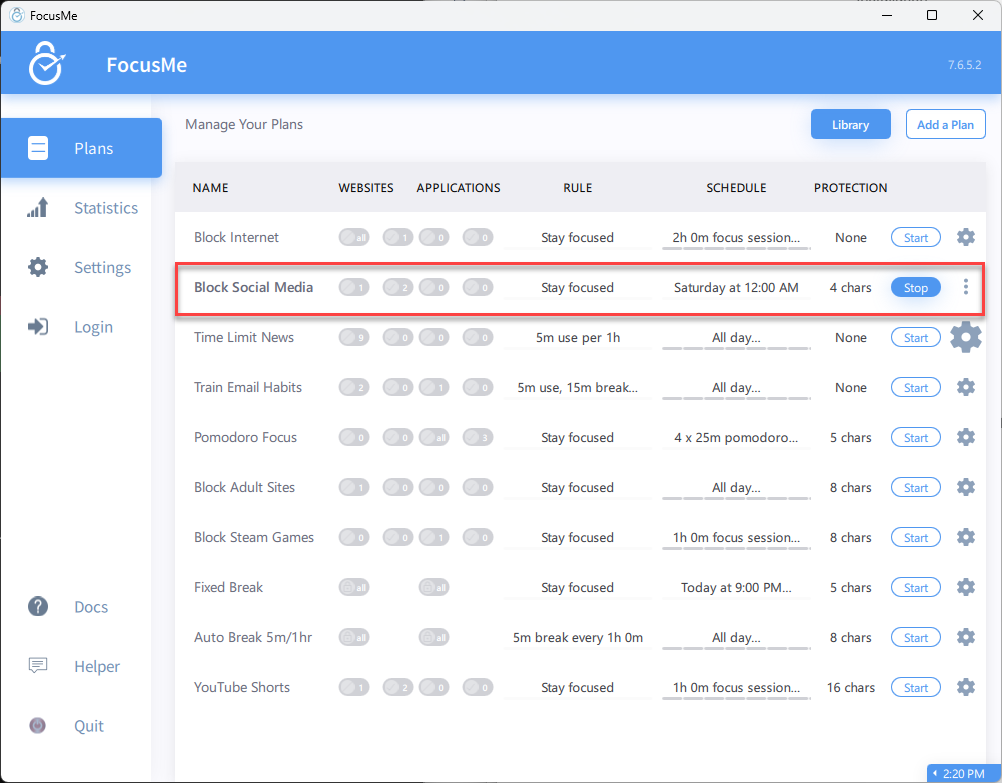Quit the FocusMe application
Screen dimensions: 1002x783
click(88, 725)
